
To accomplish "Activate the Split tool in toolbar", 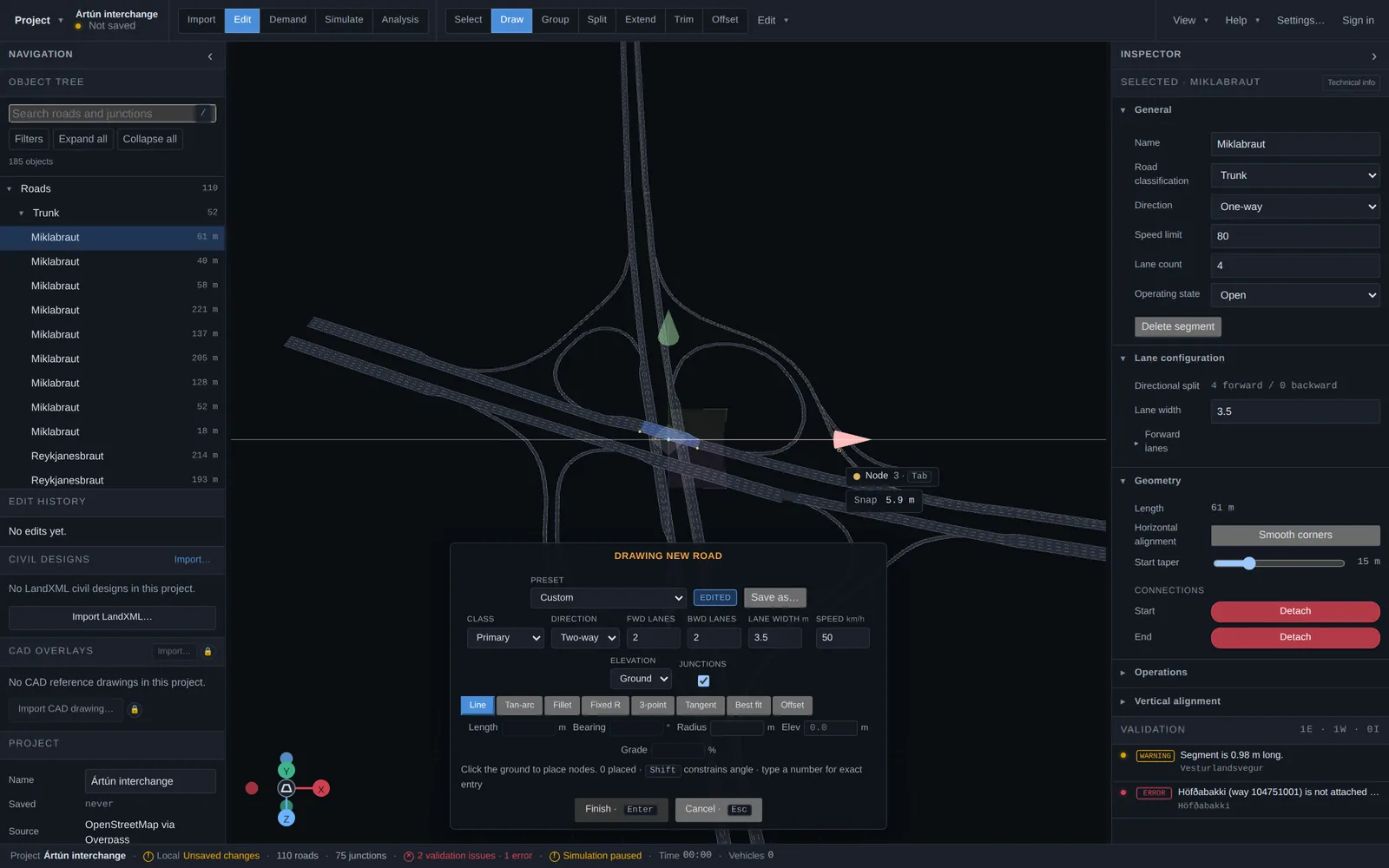I will tap(597, 20).
